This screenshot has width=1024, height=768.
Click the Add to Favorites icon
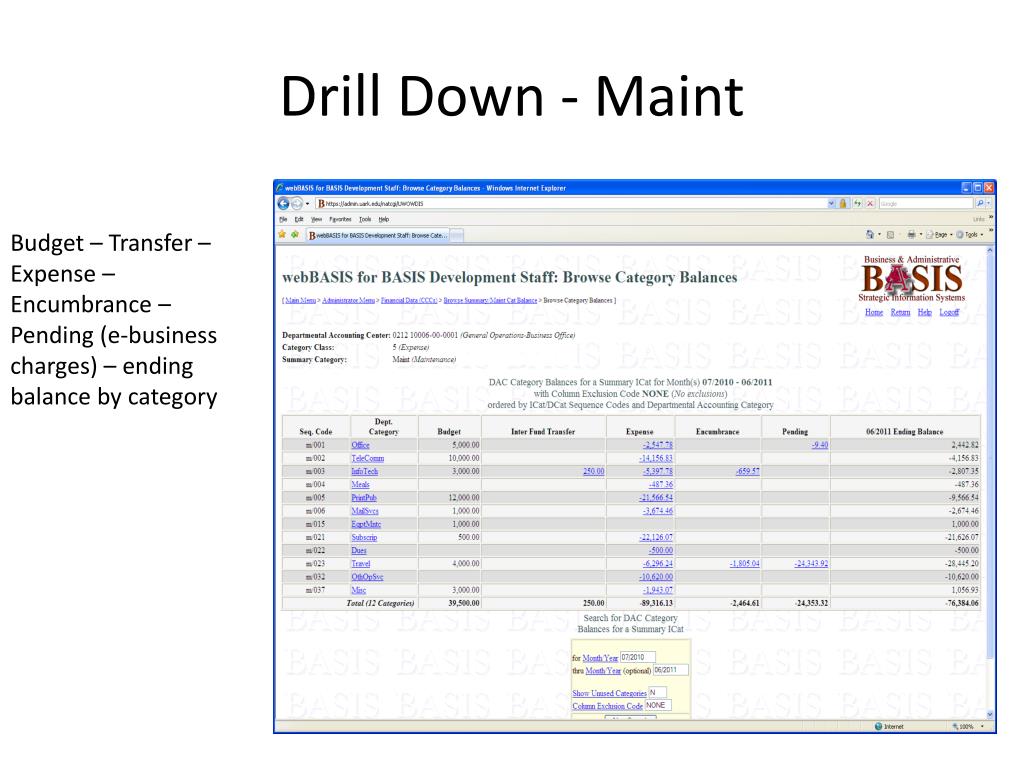click(x=295, y=234)
